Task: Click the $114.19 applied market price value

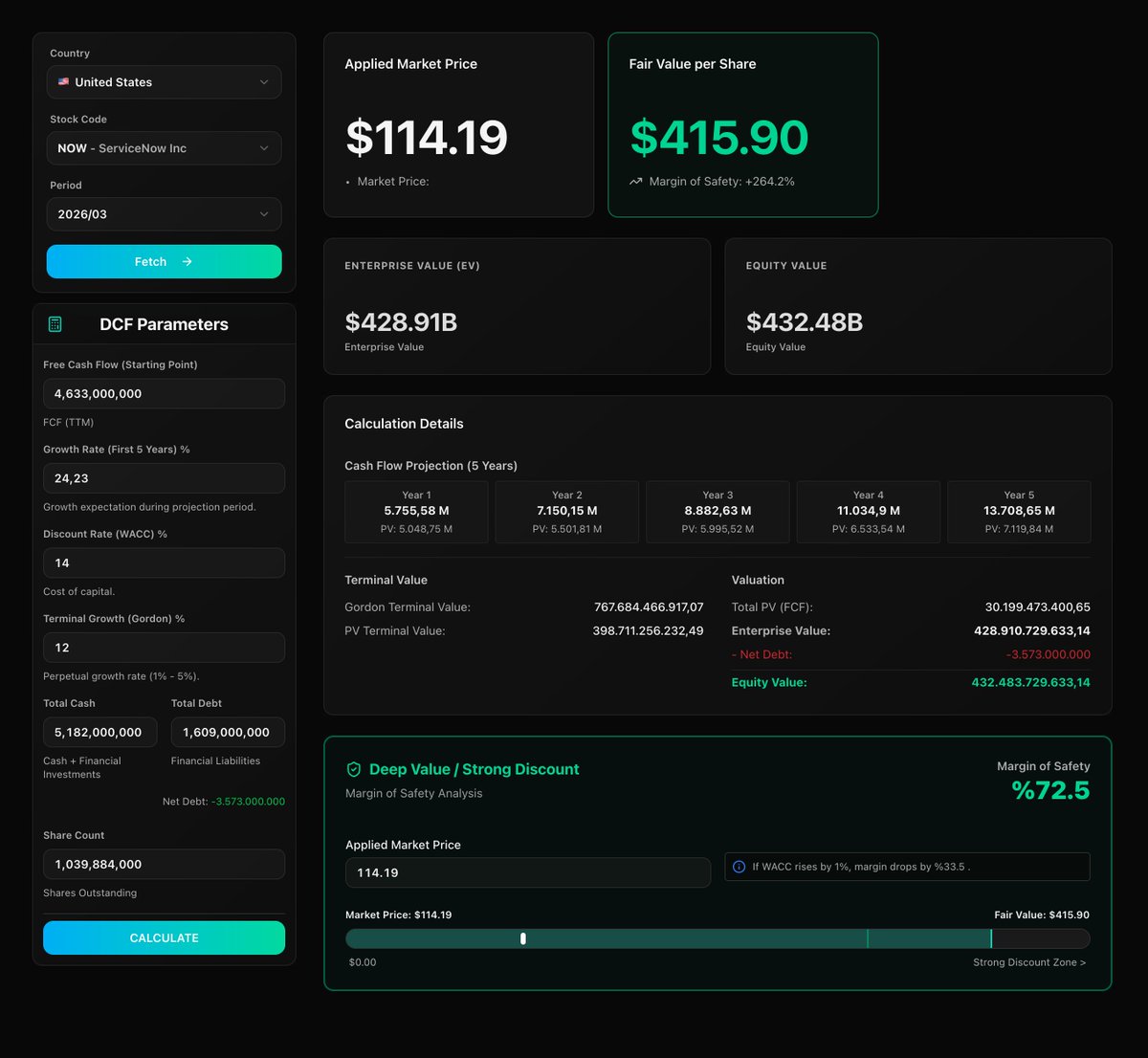Action: (427, 138)
